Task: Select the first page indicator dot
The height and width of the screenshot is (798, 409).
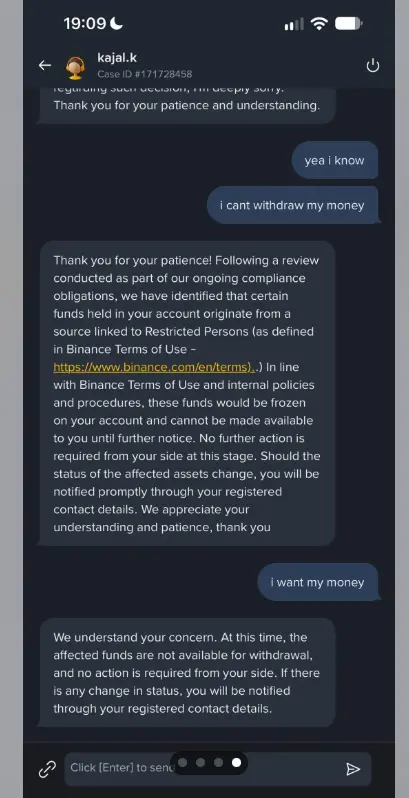Action: (183, 762)
